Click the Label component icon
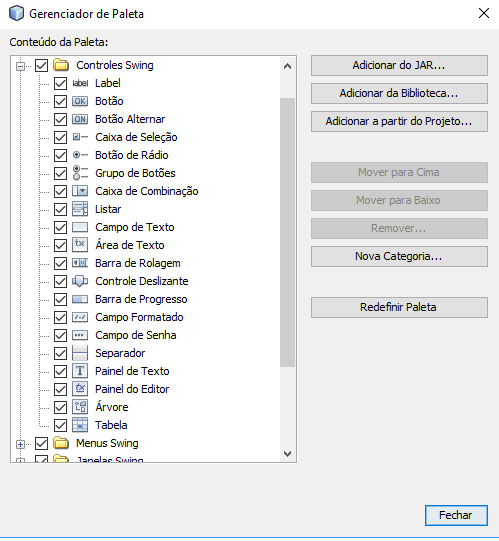Image resolution: width=499 pixels, height=541 pixels. coord(80,83)
